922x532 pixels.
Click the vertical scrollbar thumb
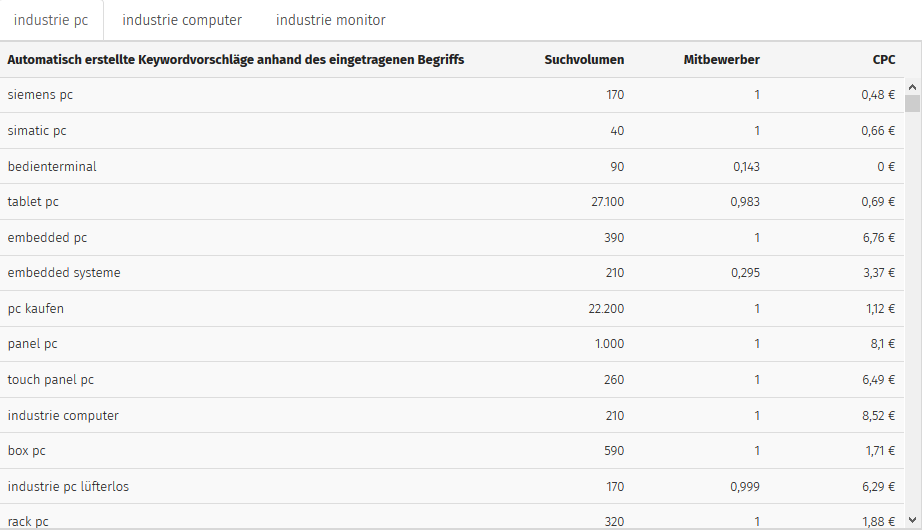[x=912, y=103]
